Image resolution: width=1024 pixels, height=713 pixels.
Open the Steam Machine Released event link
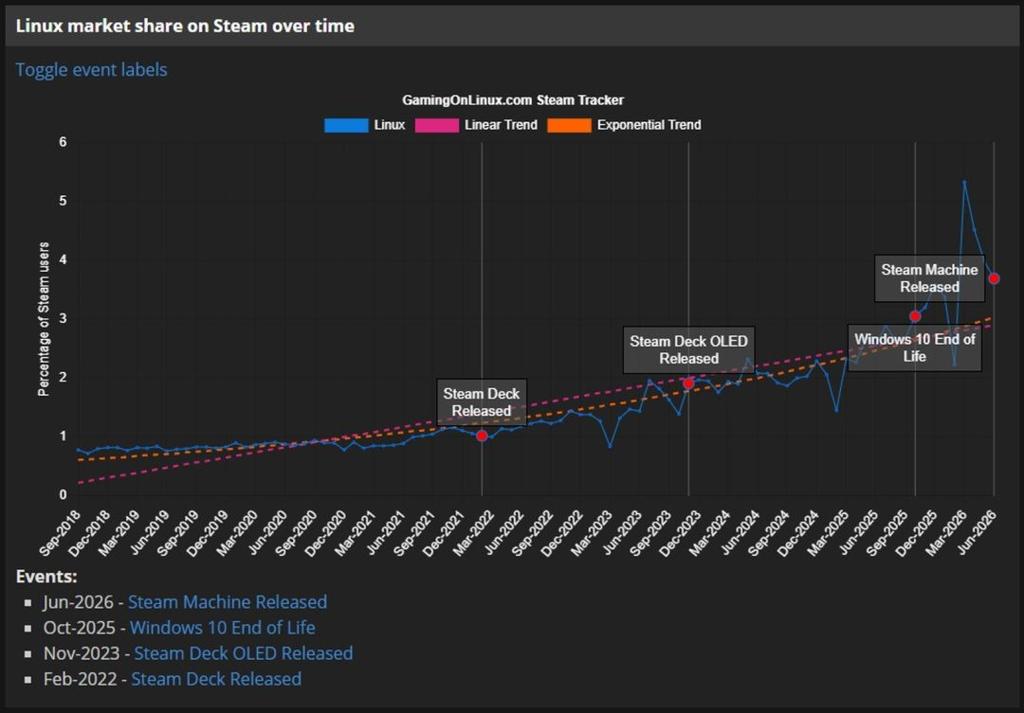(227, 602)
